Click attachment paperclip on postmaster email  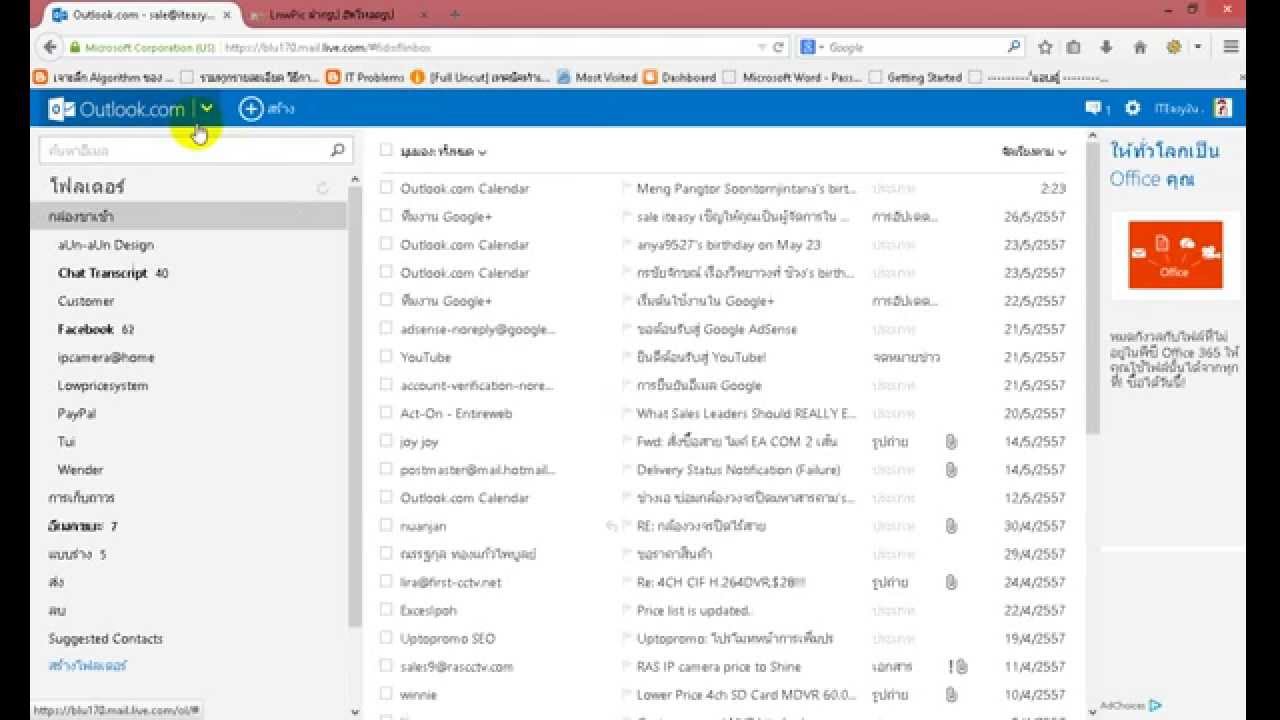951,469
